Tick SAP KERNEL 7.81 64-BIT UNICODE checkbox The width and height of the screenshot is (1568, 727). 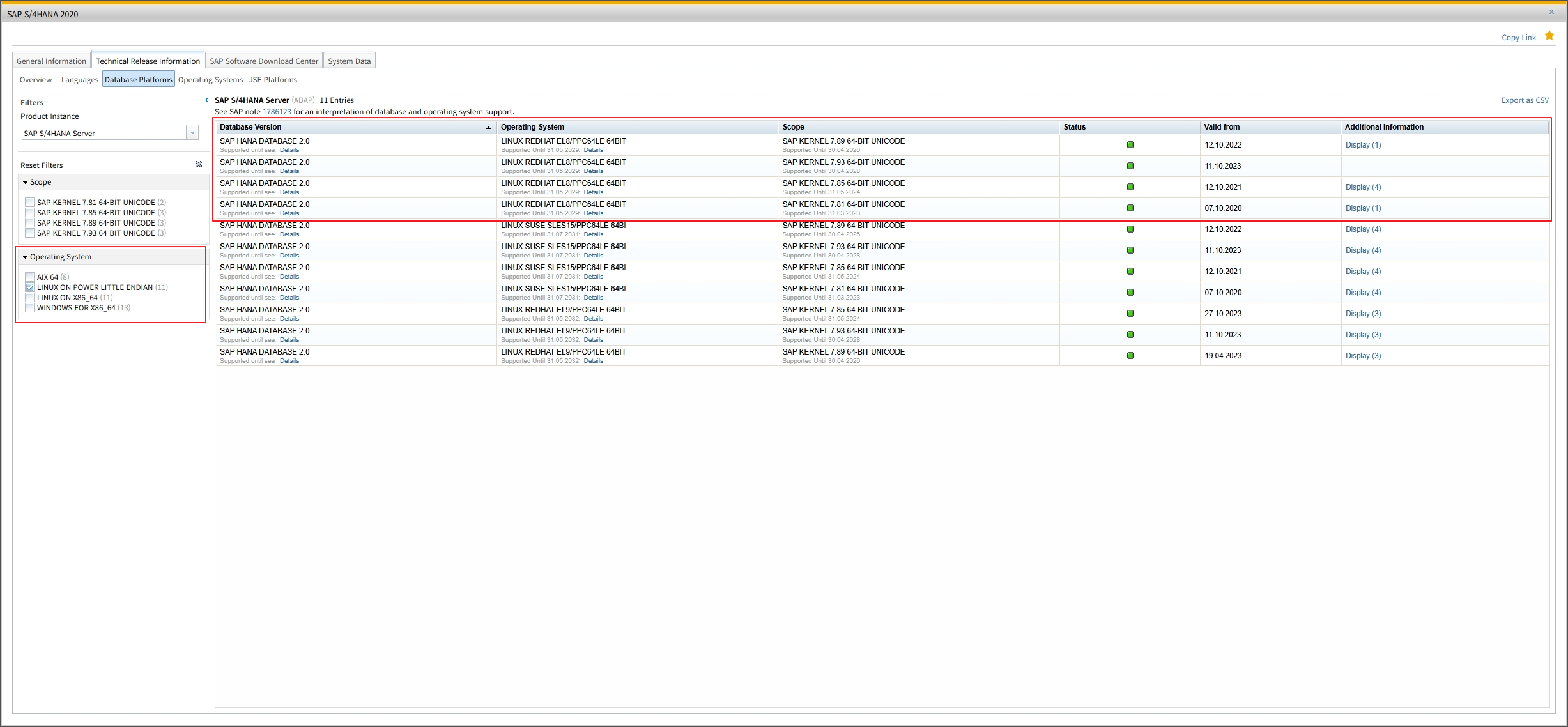(x=29, y=203)
